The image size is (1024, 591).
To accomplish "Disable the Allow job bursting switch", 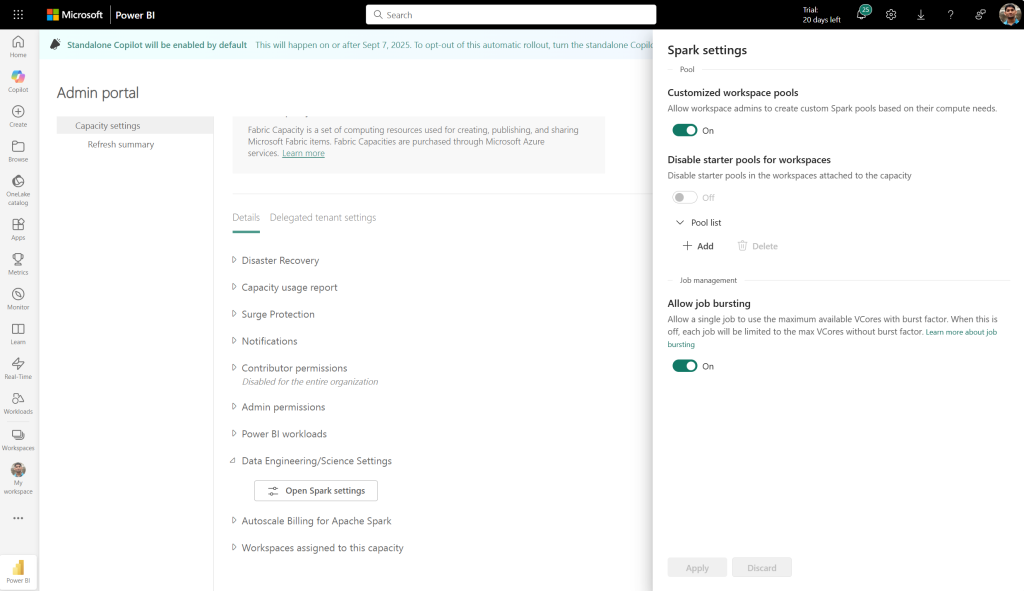I will [x=685, y=366].
